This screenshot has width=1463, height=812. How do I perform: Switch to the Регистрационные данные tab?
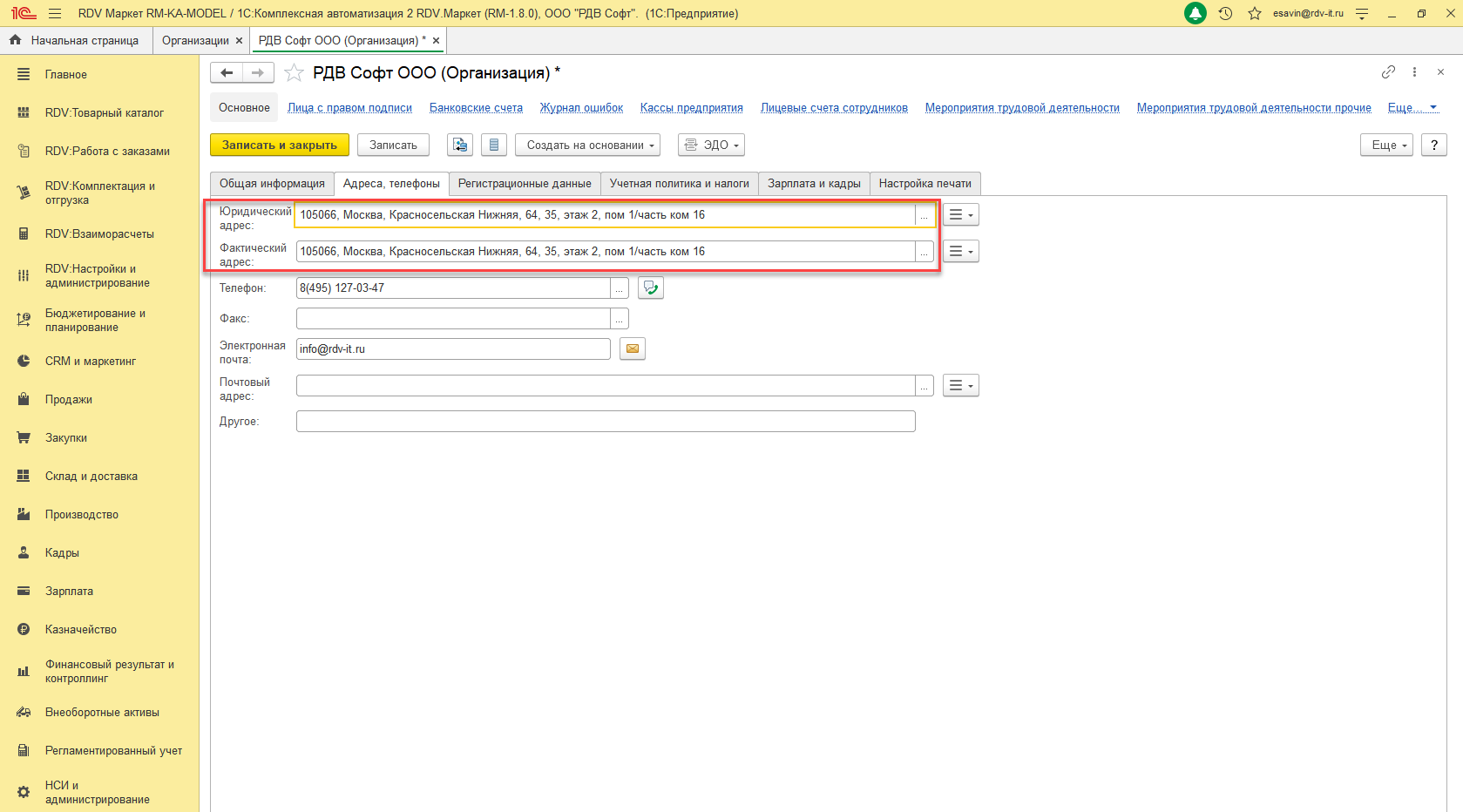click(x=525, y=184)
